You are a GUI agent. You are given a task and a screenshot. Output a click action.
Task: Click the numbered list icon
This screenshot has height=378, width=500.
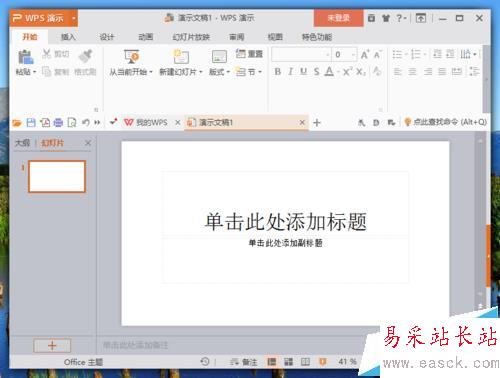coord(416,54)
